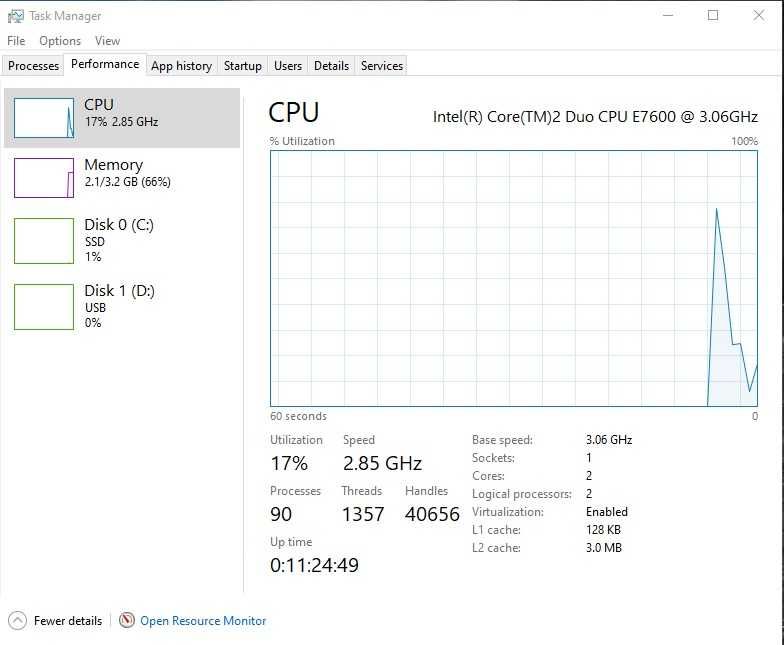The height and width of the screenshot is (645, 784).
Task: Maximize the Task Manager window
Action: pyautogui.click(x=713, y=16)
